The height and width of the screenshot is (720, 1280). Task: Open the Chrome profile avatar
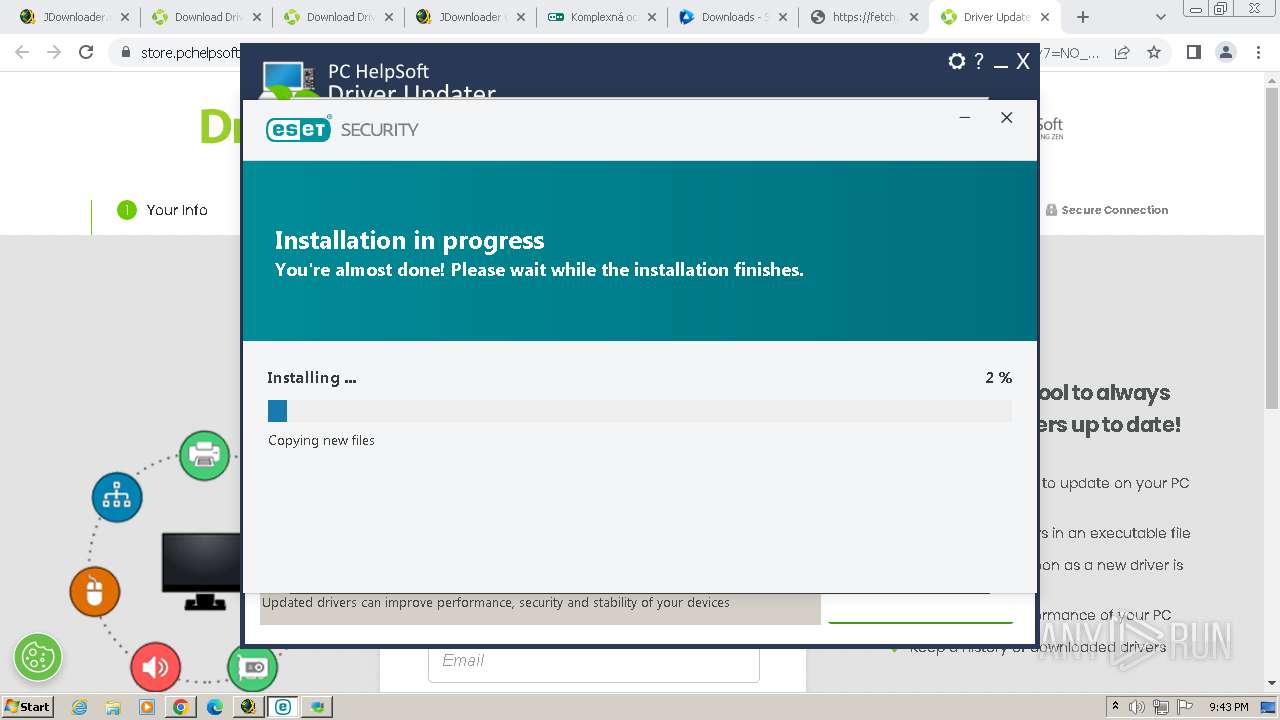point(1225,52)
